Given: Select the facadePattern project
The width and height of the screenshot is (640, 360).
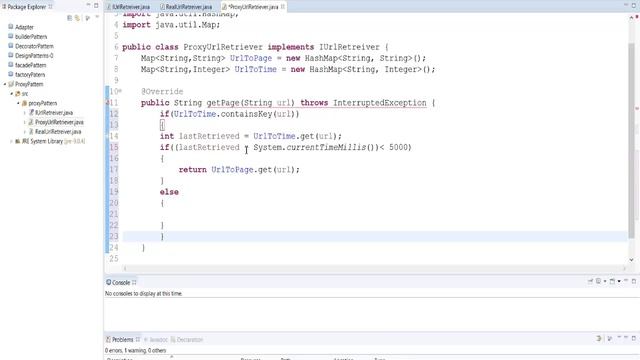Looking at the screenshot, I should (x=31, y=65).
